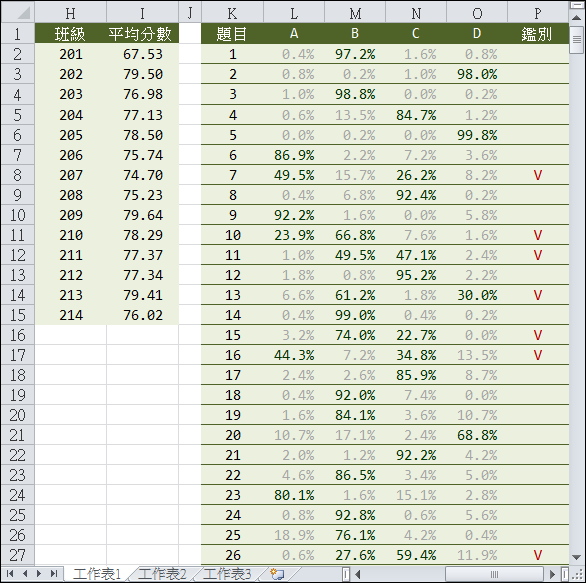Select the 76.1% cell in question 25
Image resolution: width=586 pixels, height=583 pixels.
(355, 535)
